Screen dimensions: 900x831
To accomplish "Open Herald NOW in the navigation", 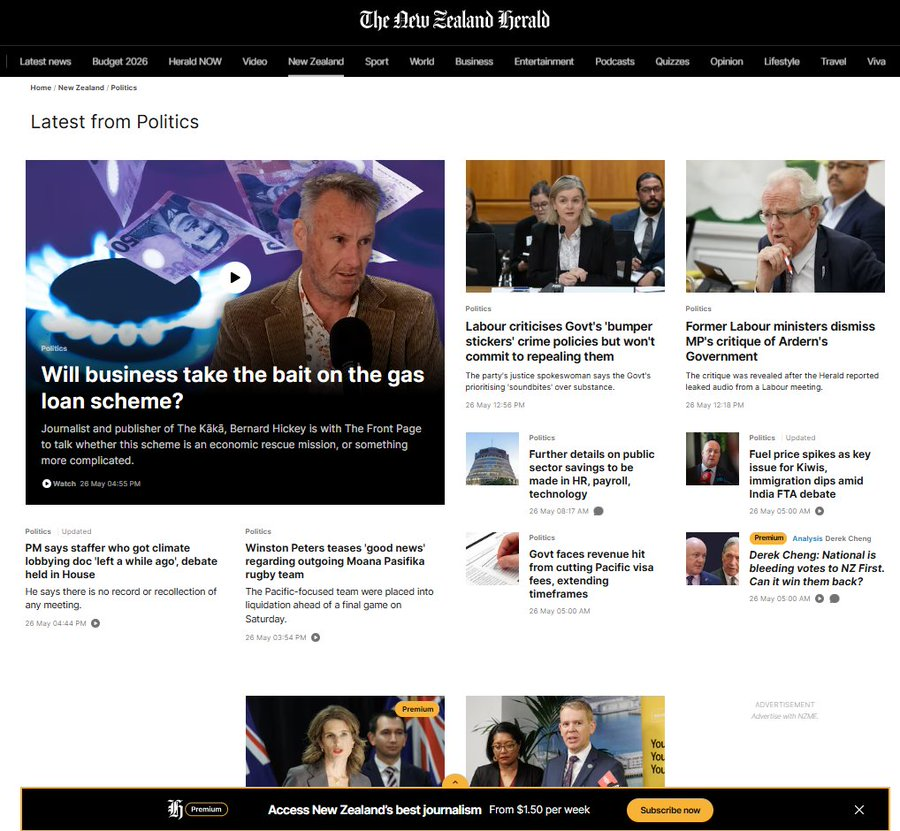I will click(195, 61).
